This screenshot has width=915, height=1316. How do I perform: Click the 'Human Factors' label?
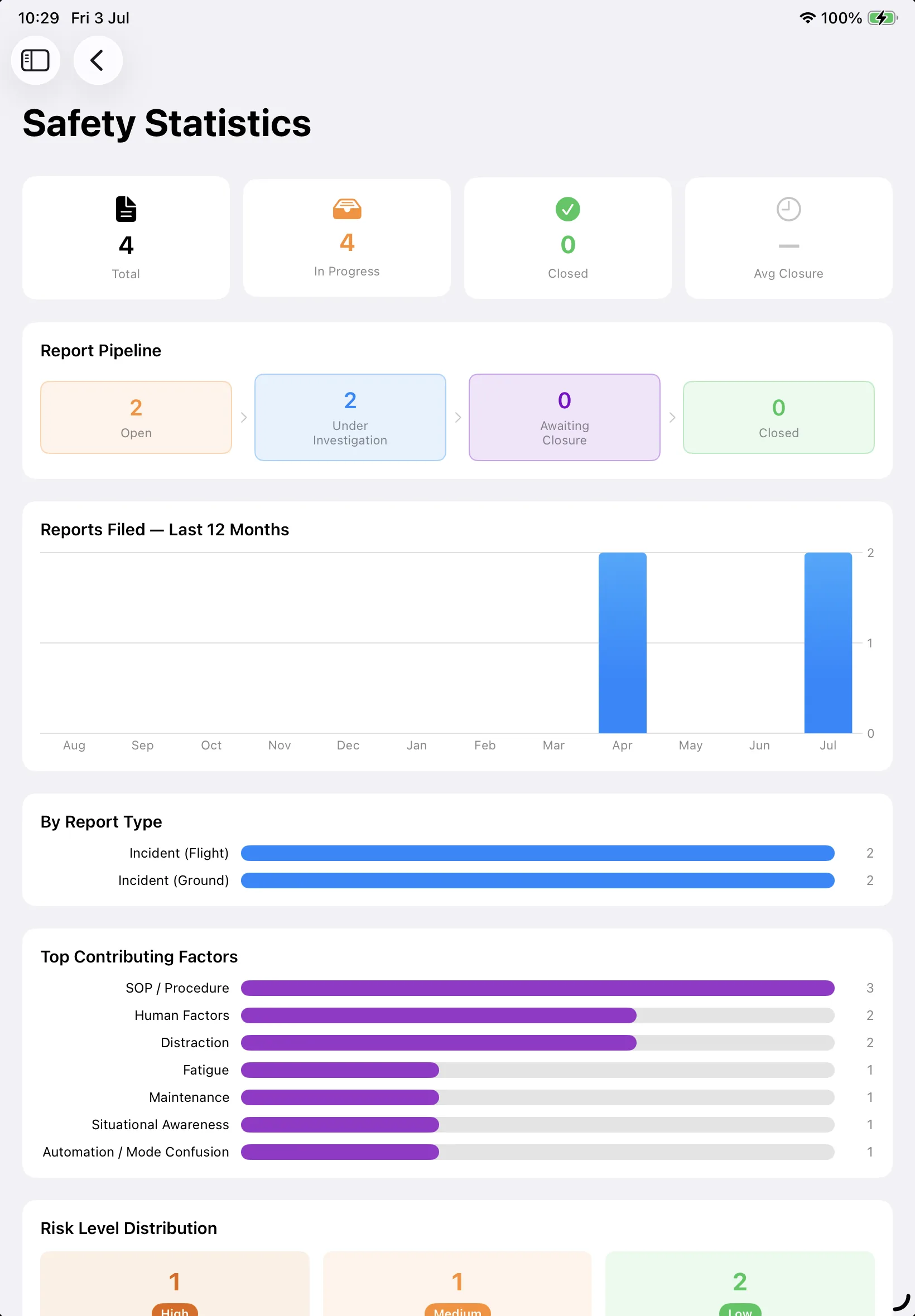(182, 1016)
